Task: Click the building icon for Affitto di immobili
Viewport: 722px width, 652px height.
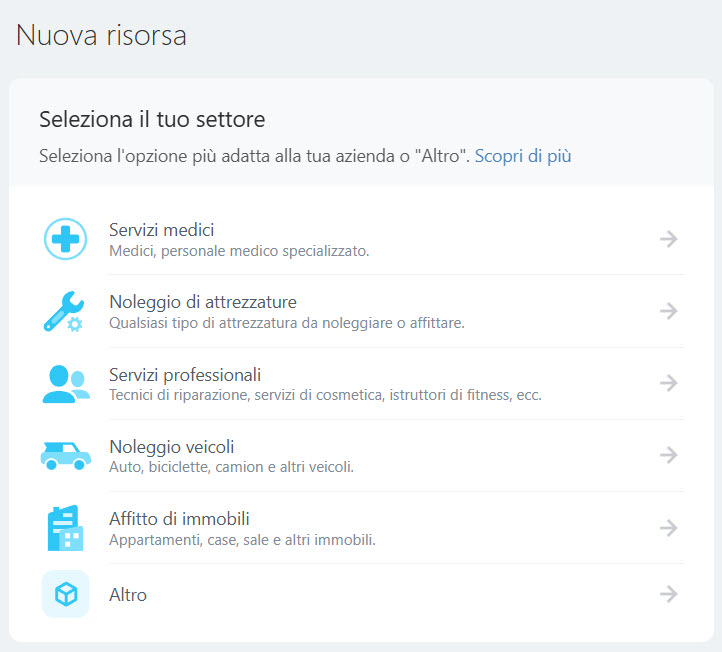Action: coord(66,528)
